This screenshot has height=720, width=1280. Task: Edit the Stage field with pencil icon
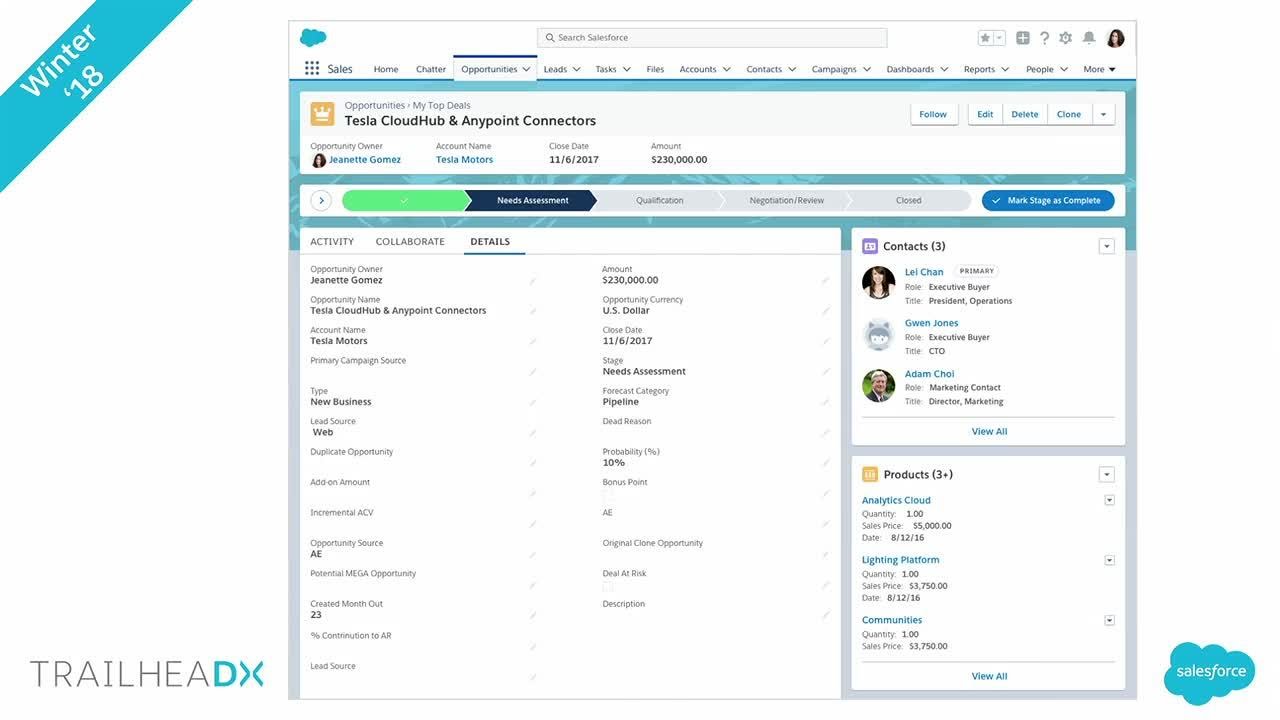click(826, 372)
